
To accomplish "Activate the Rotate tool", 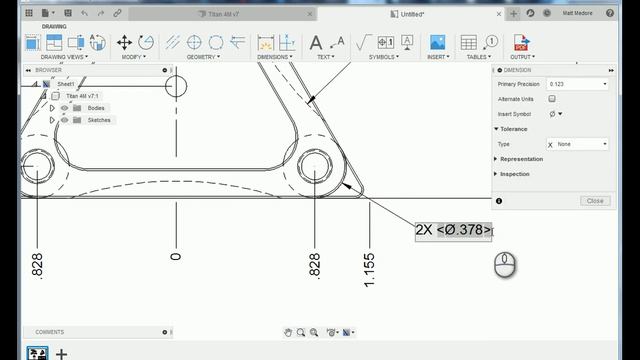I will (x=146, y=42).
